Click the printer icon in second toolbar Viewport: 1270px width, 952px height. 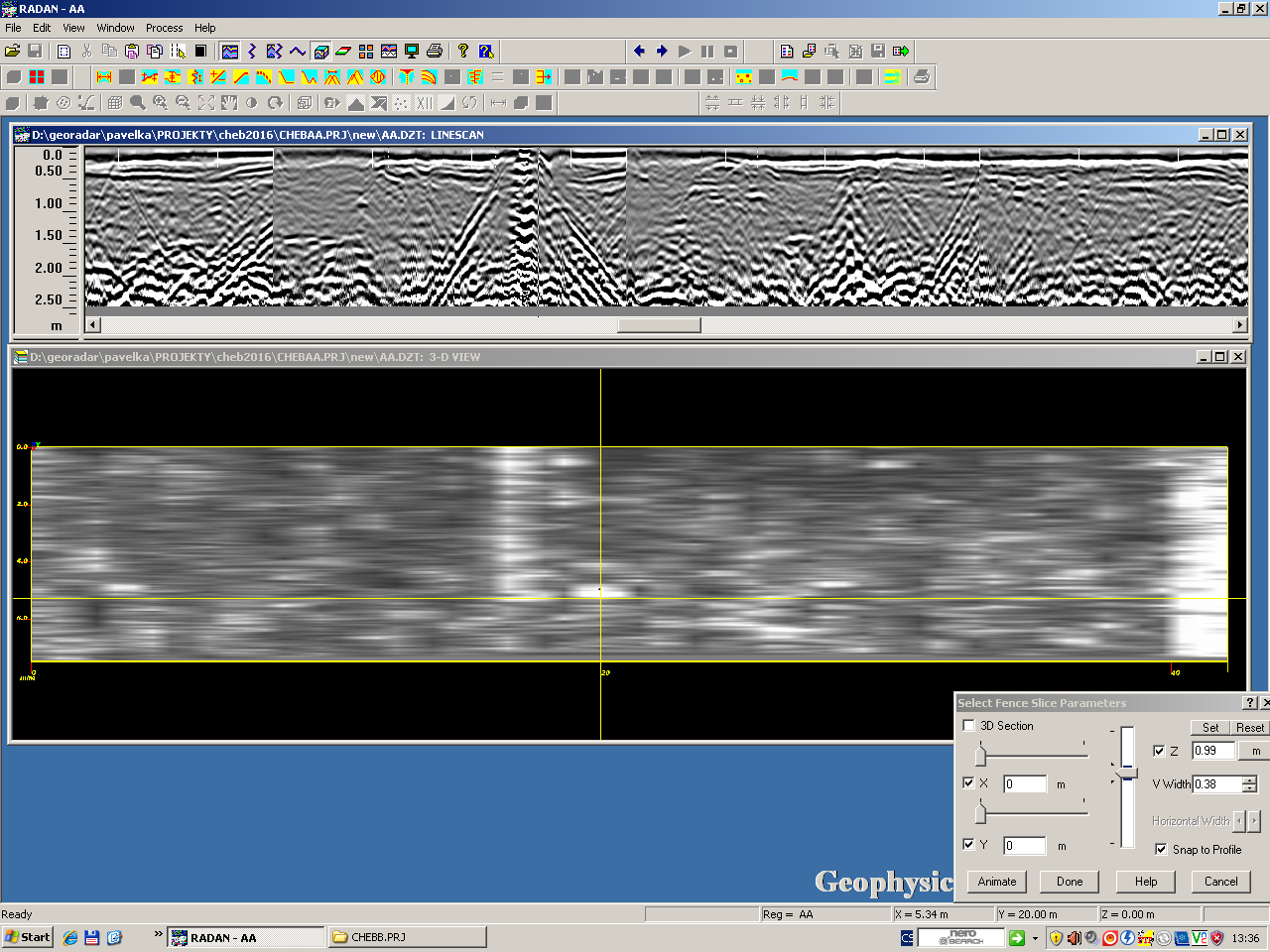pyautogui.click(x=922, y=77)
